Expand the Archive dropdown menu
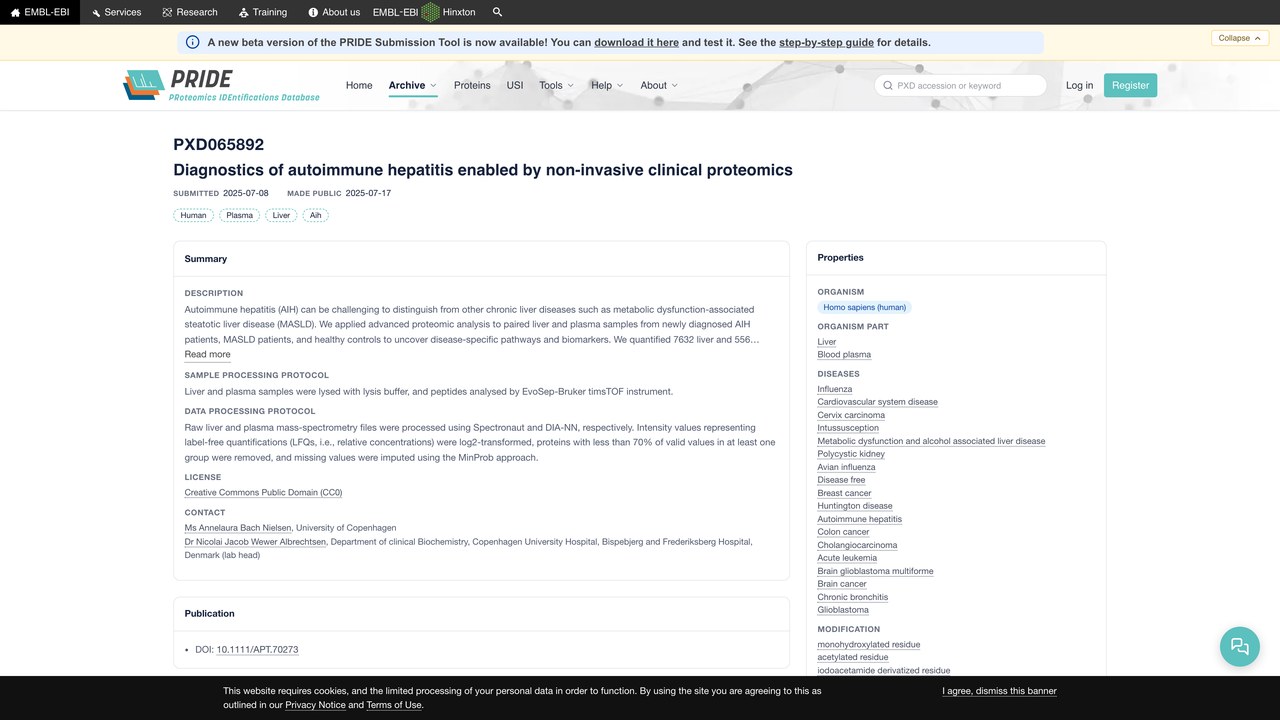This screenshot has width=1280, height=720. pyautogui.click(x=413, y=85)
